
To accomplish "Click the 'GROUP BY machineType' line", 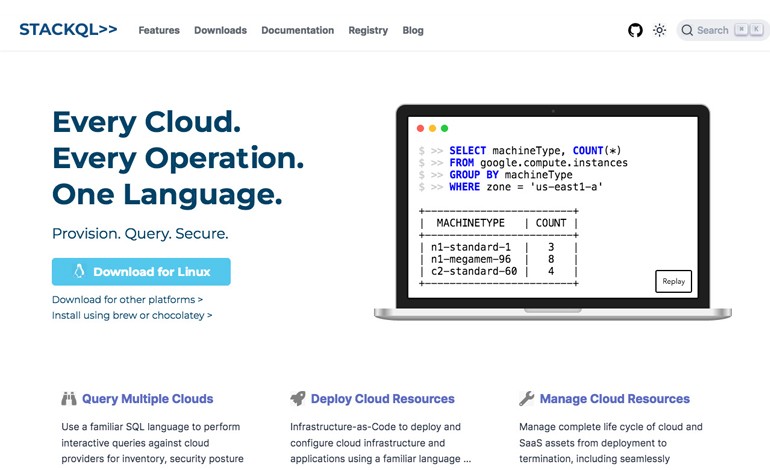I will [495, 175].
